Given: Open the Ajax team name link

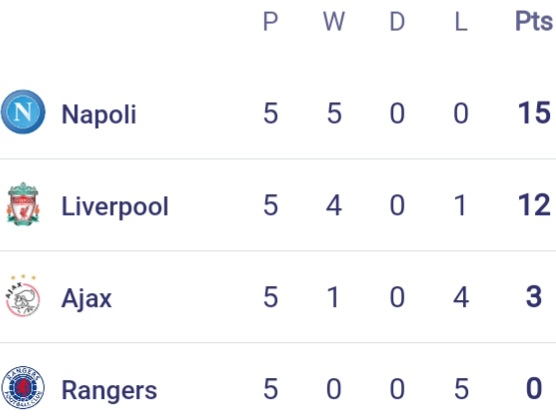Looking at the screenshot, I should [87, 298].
